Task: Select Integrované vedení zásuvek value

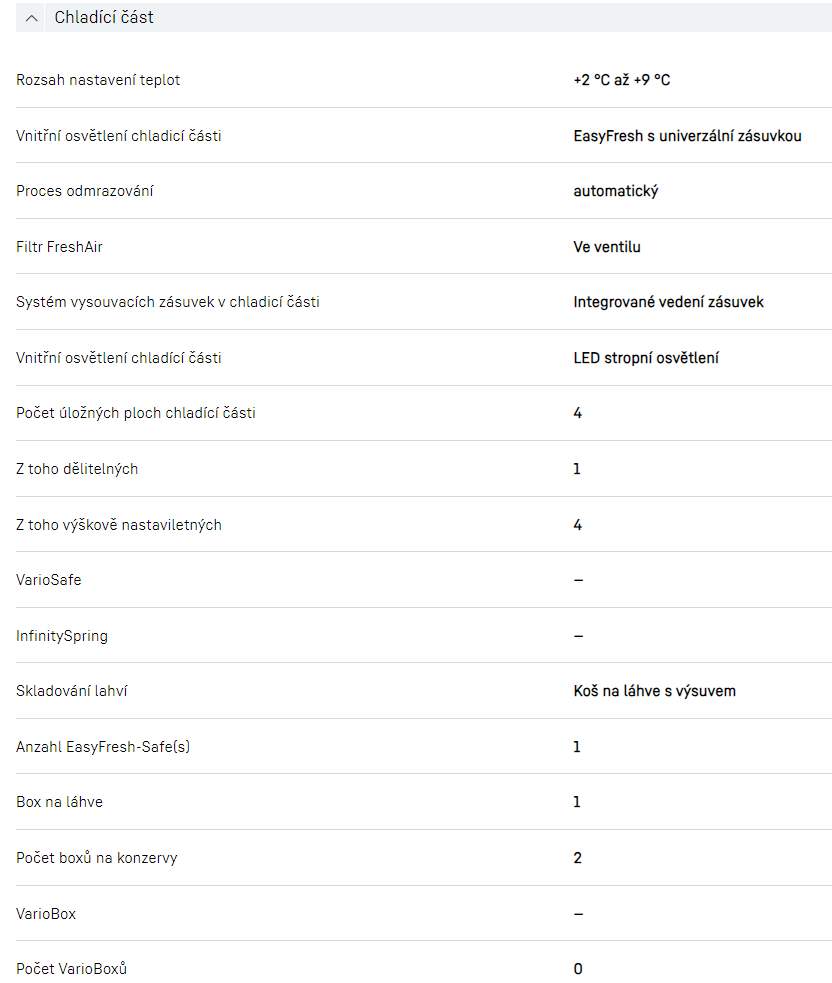Action: point(668,302)
